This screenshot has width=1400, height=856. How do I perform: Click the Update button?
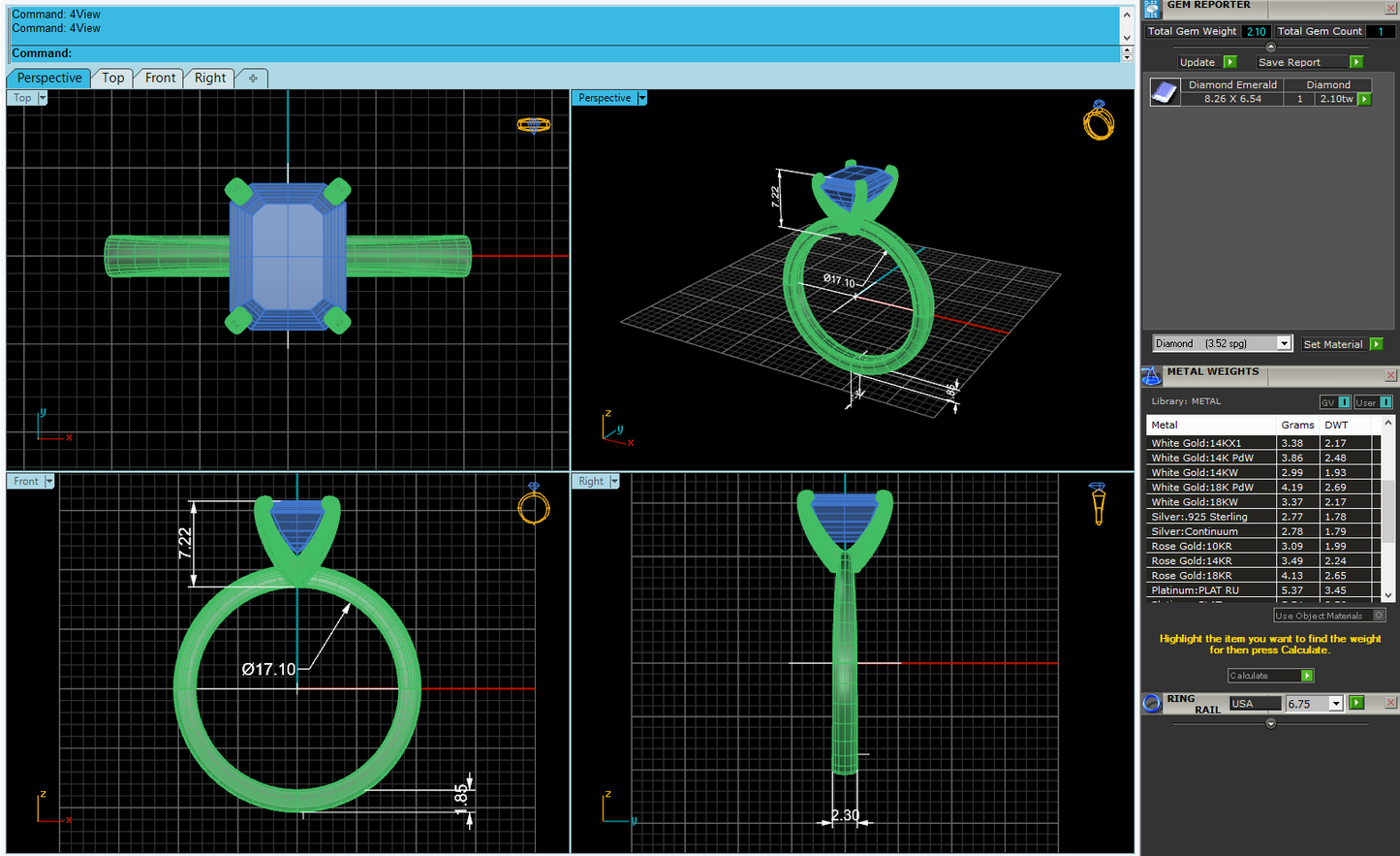(1198, 62)
